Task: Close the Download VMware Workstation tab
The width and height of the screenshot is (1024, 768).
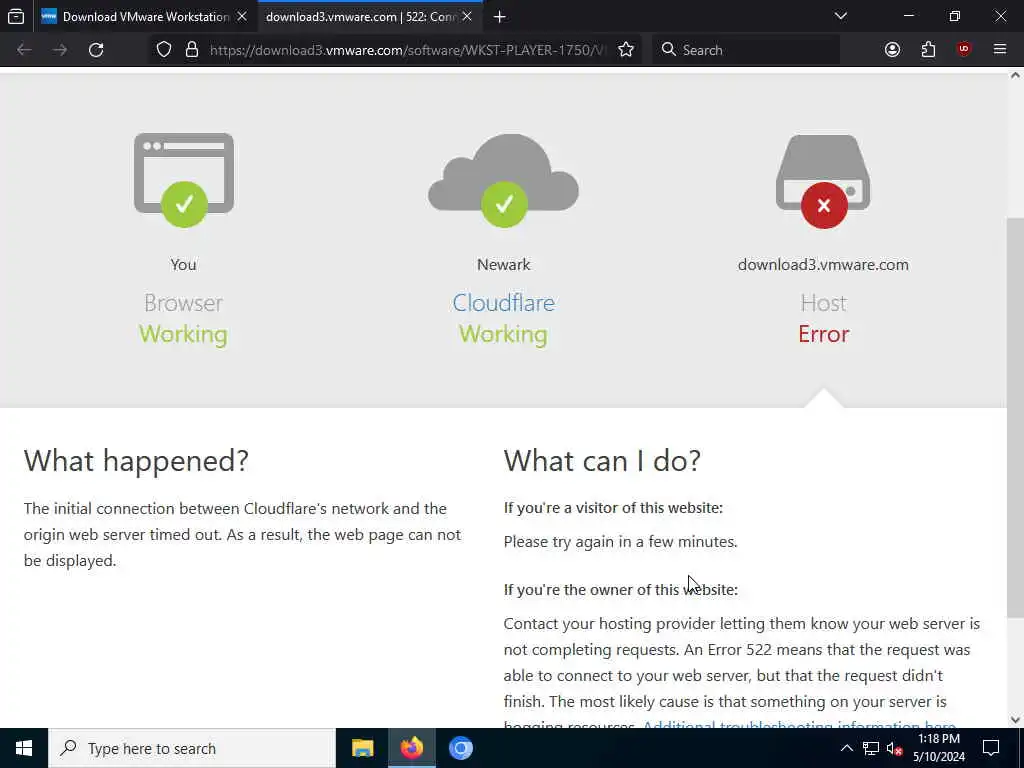Action: (242, 16)
